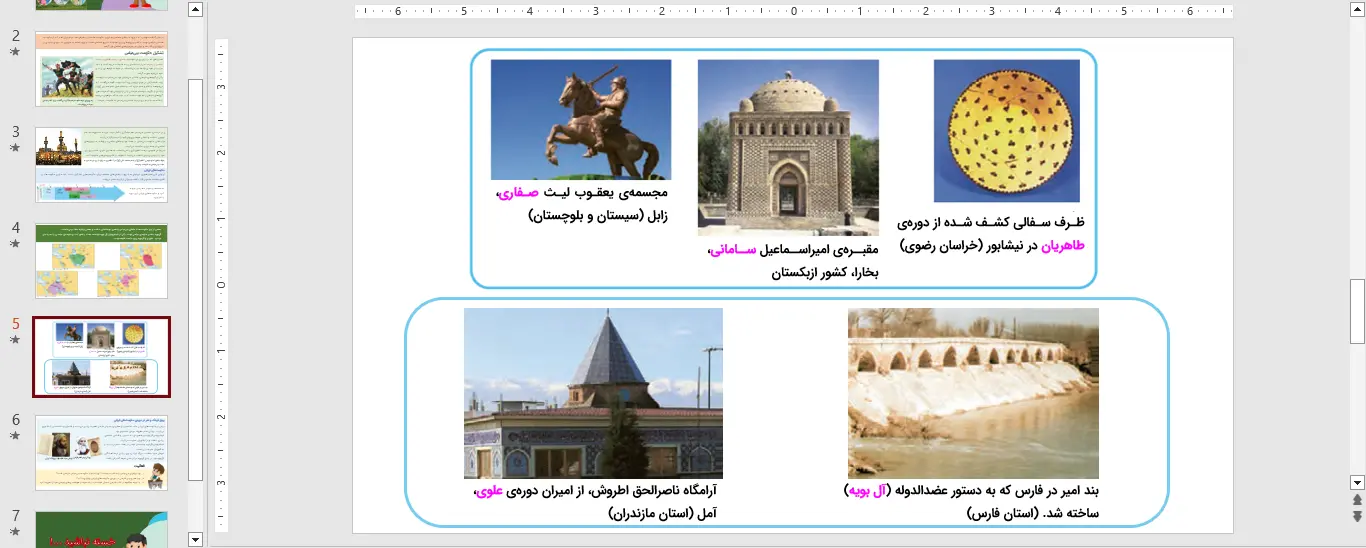Viewport: 1366px width, 548px height.
Task: Select the yellow pottery dish image
Action: (1006, 131)
